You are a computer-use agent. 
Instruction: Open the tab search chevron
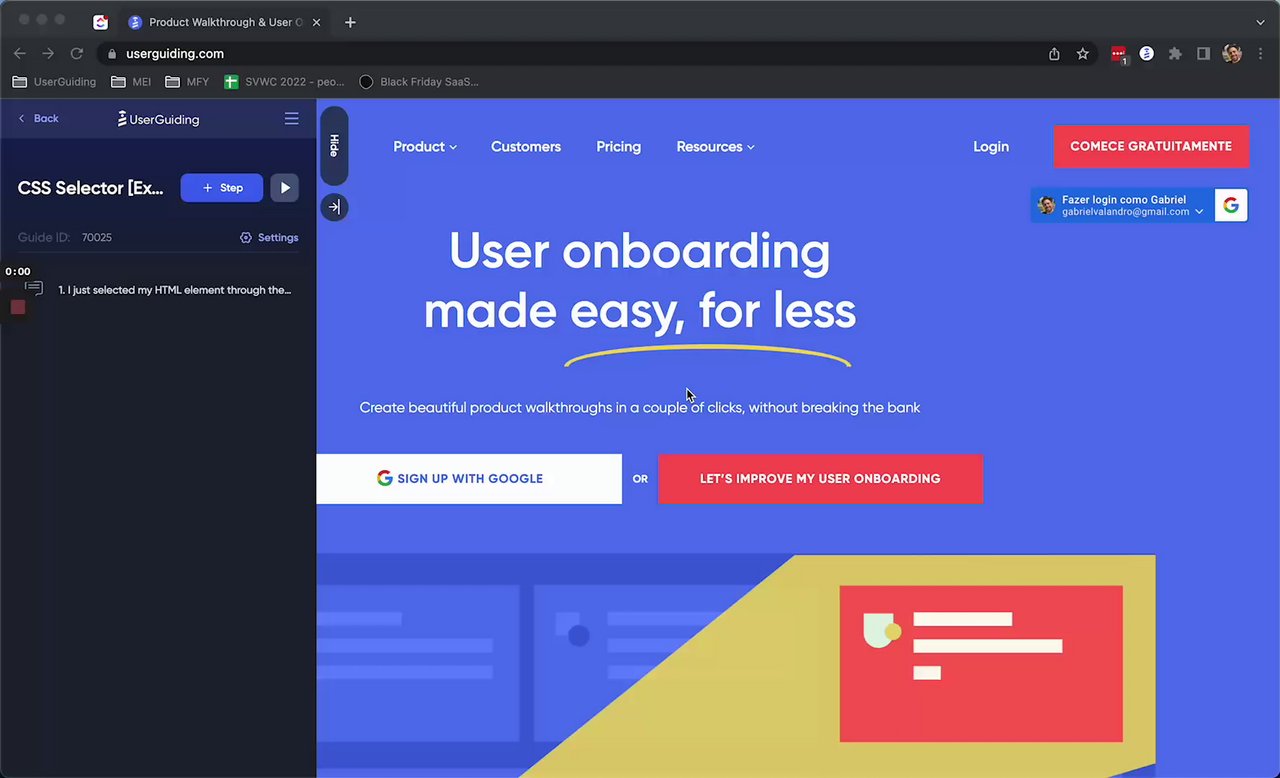1260,22
